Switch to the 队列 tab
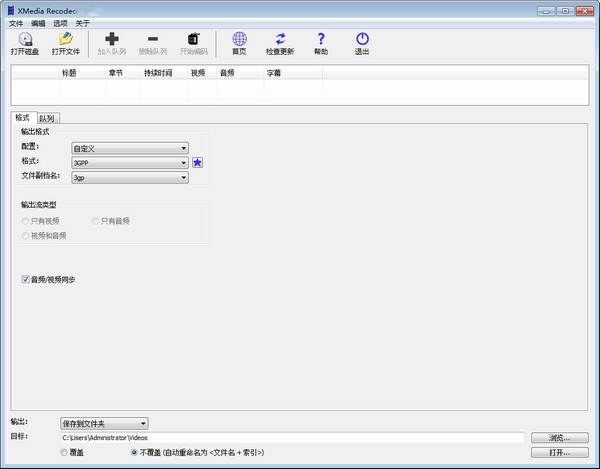Viewport: 600px width, 469px height. pos(47,118)
